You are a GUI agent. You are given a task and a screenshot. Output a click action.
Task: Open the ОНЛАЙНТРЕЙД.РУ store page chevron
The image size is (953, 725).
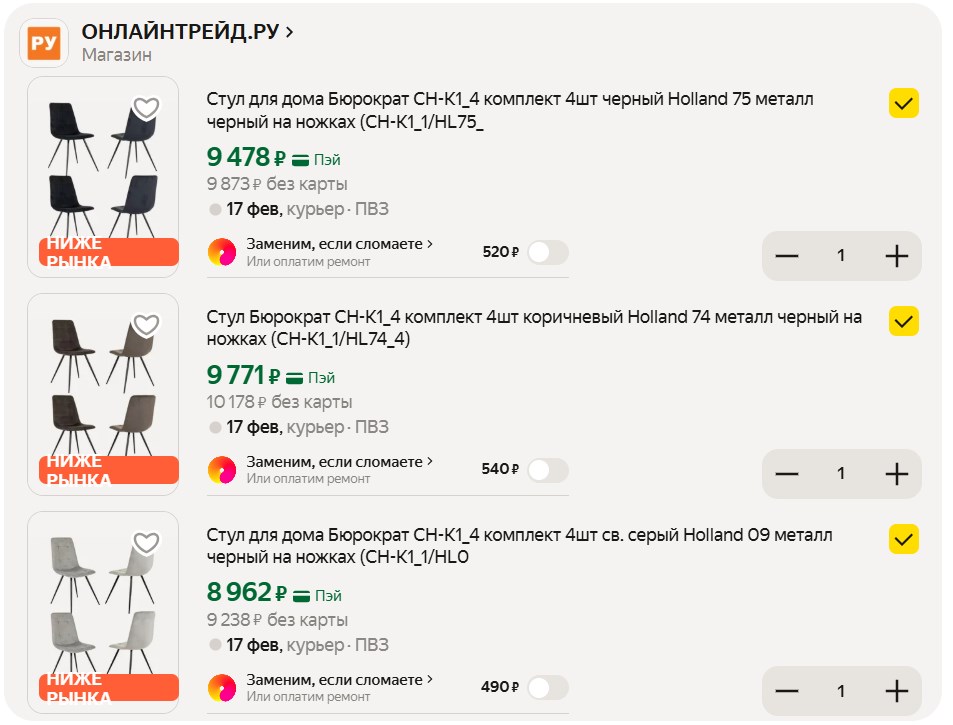289,32
